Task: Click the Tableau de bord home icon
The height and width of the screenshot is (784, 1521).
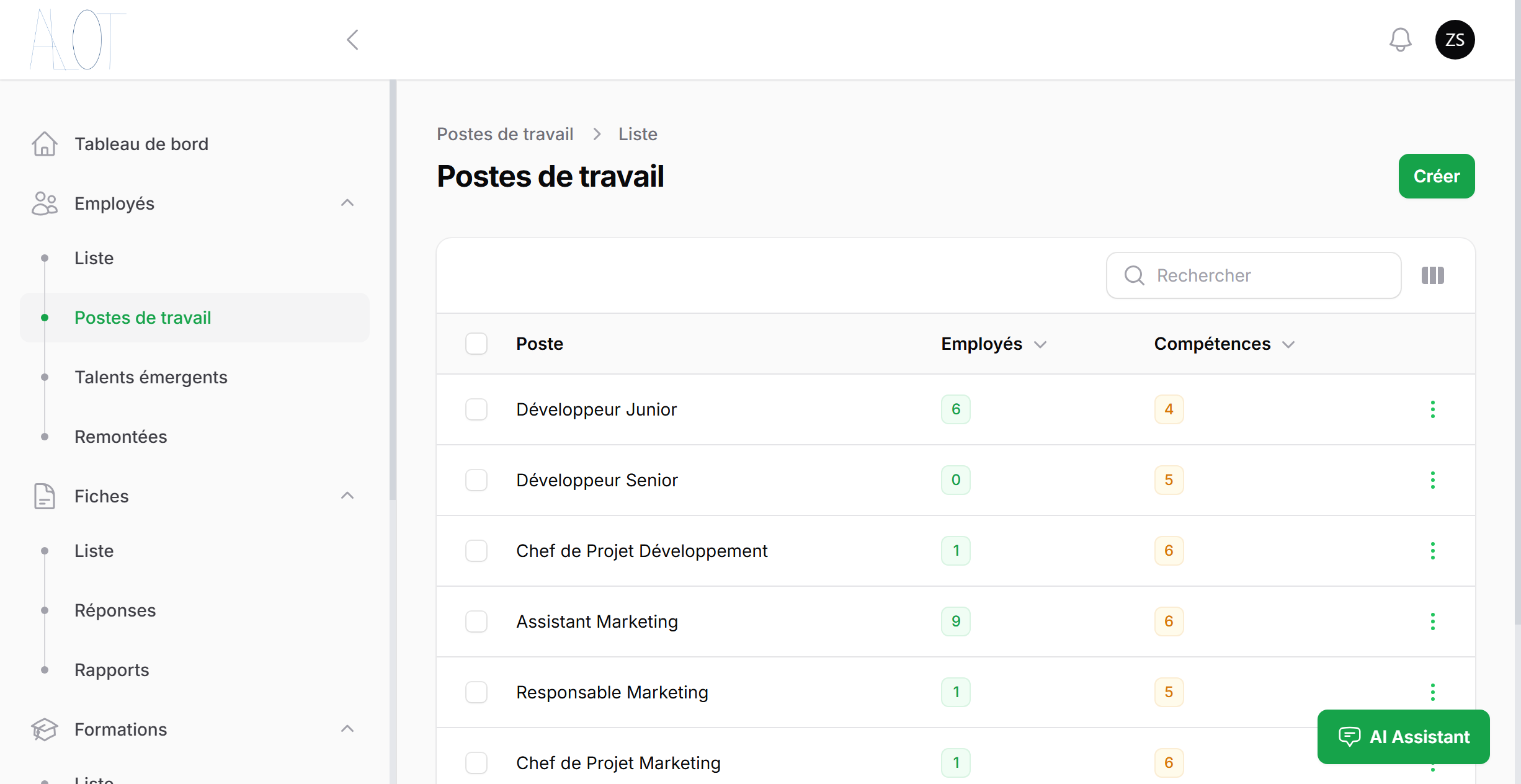Action: (x=45, y=144)
